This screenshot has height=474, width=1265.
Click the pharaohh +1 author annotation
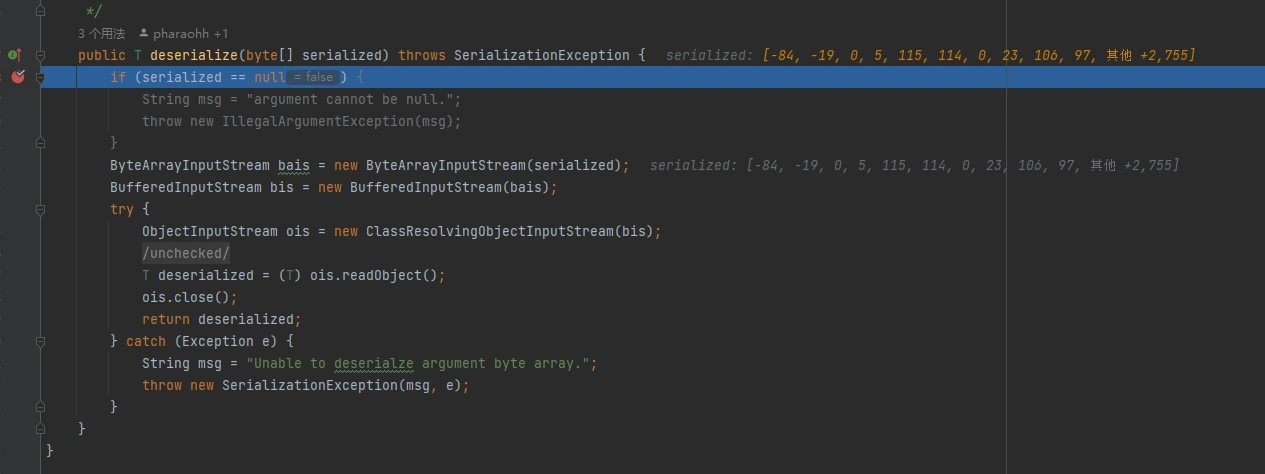190,34
